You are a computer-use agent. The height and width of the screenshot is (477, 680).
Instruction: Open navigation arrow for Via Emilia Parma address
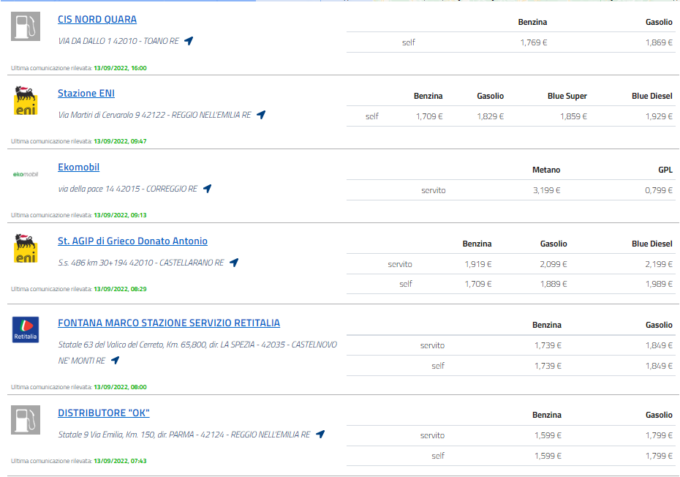pos(320,434)
